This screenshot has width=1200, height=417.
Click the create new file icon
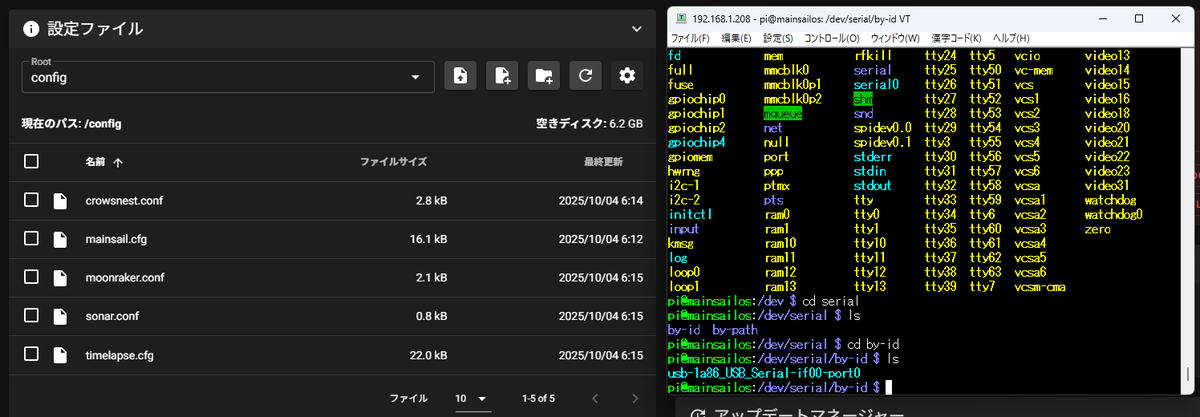[x=502, y=76]
